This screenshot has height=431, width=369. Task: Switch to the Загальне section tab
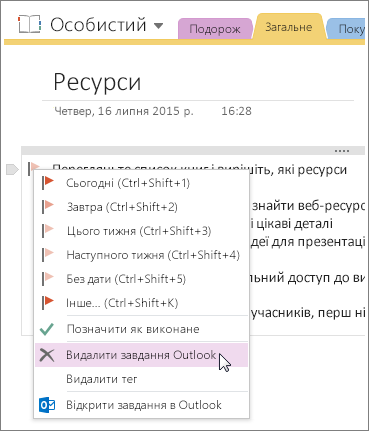tap(289, 27)
